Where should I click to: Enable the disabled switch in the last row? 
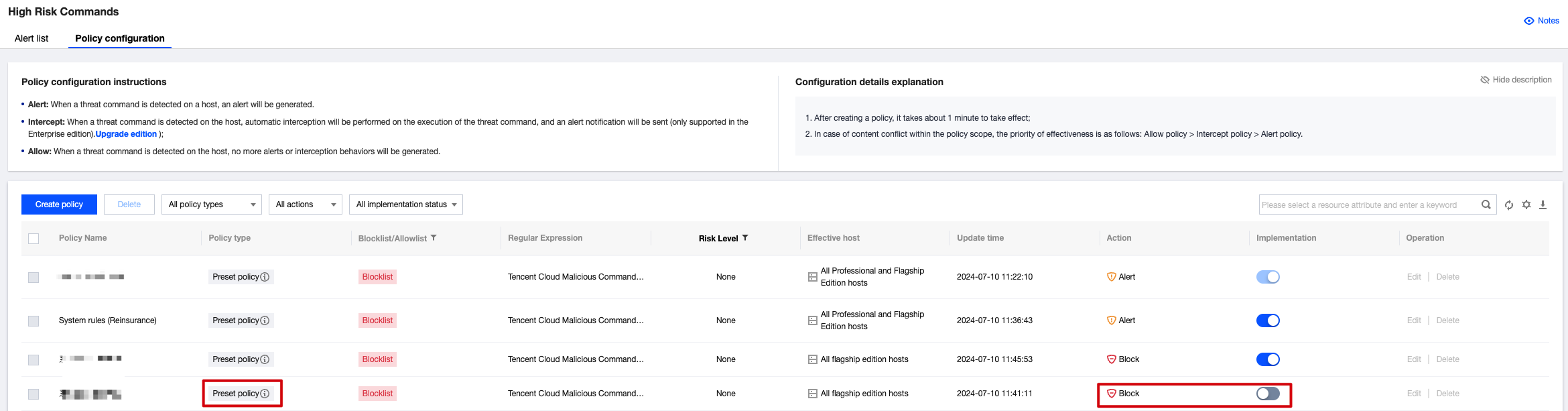click(x=1268, y=394)
